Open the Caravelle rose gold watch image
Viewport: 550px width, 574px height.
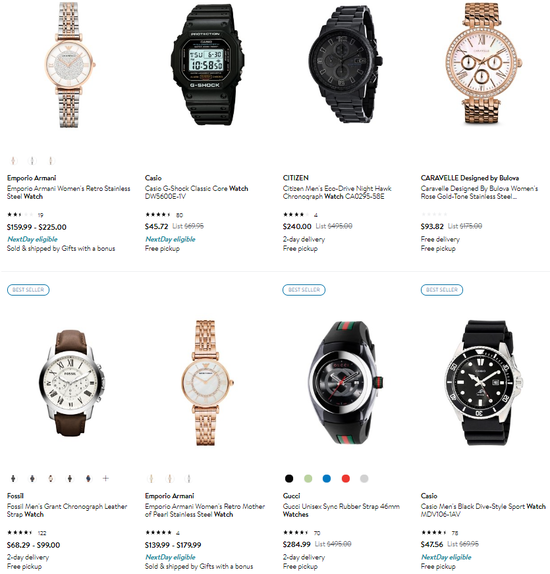(482, 63)
